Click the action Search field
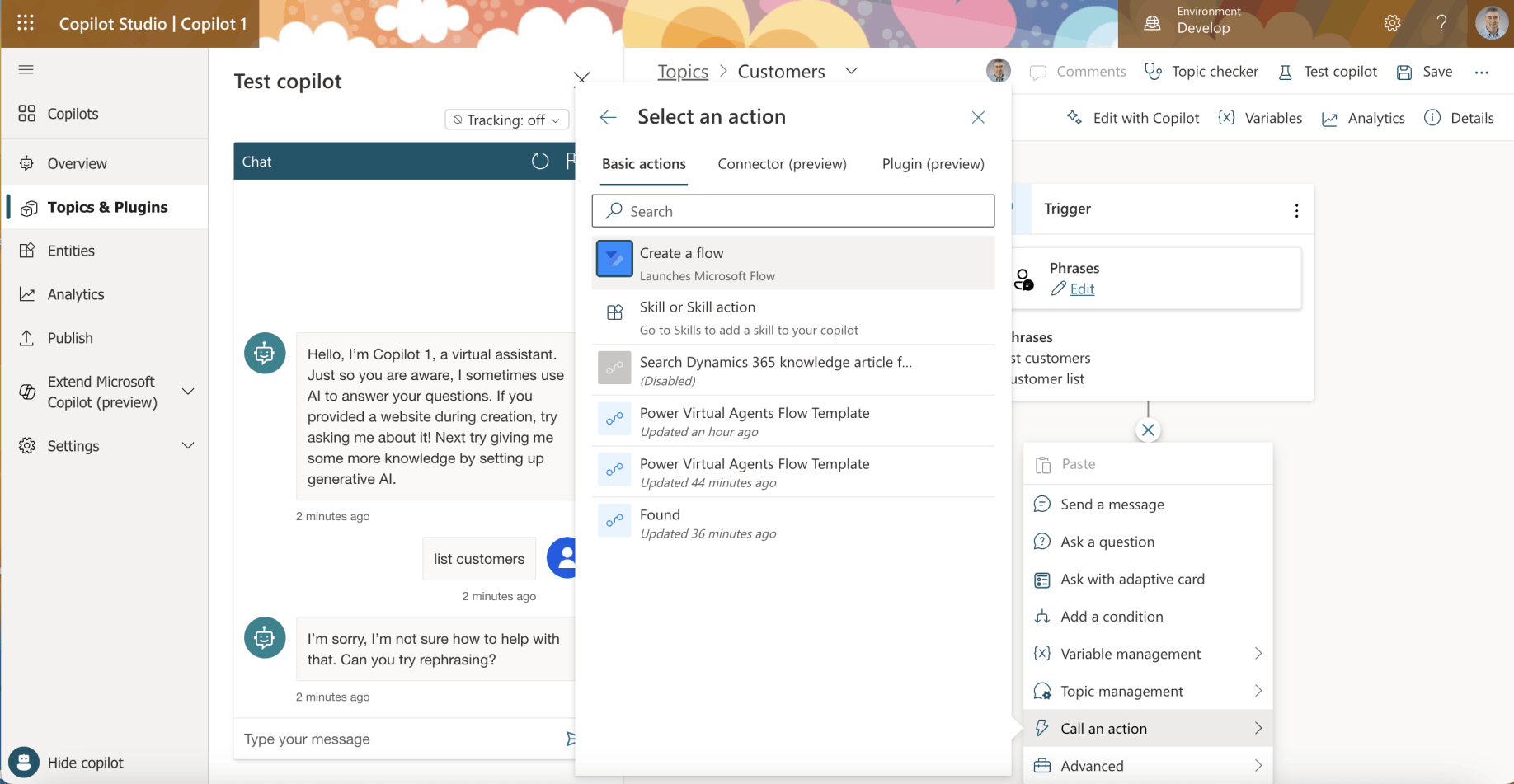This screenshot has width=1514, height=784. pos(792,211)
